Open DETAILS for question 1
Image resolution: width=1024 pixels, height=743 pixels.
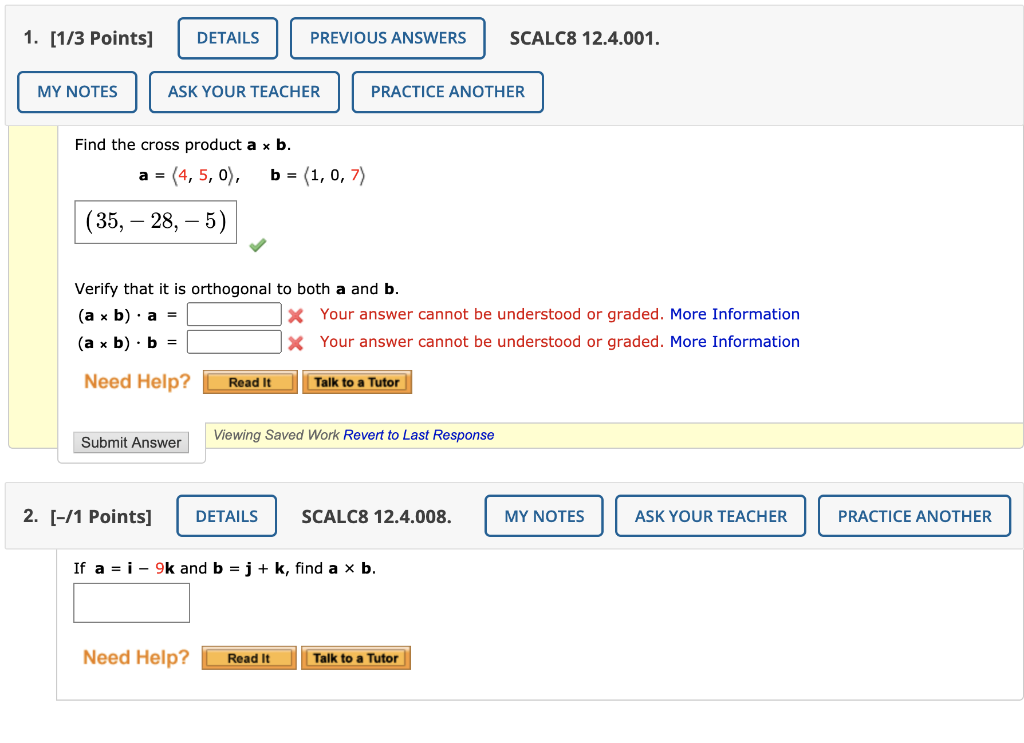tap(227, 38)
